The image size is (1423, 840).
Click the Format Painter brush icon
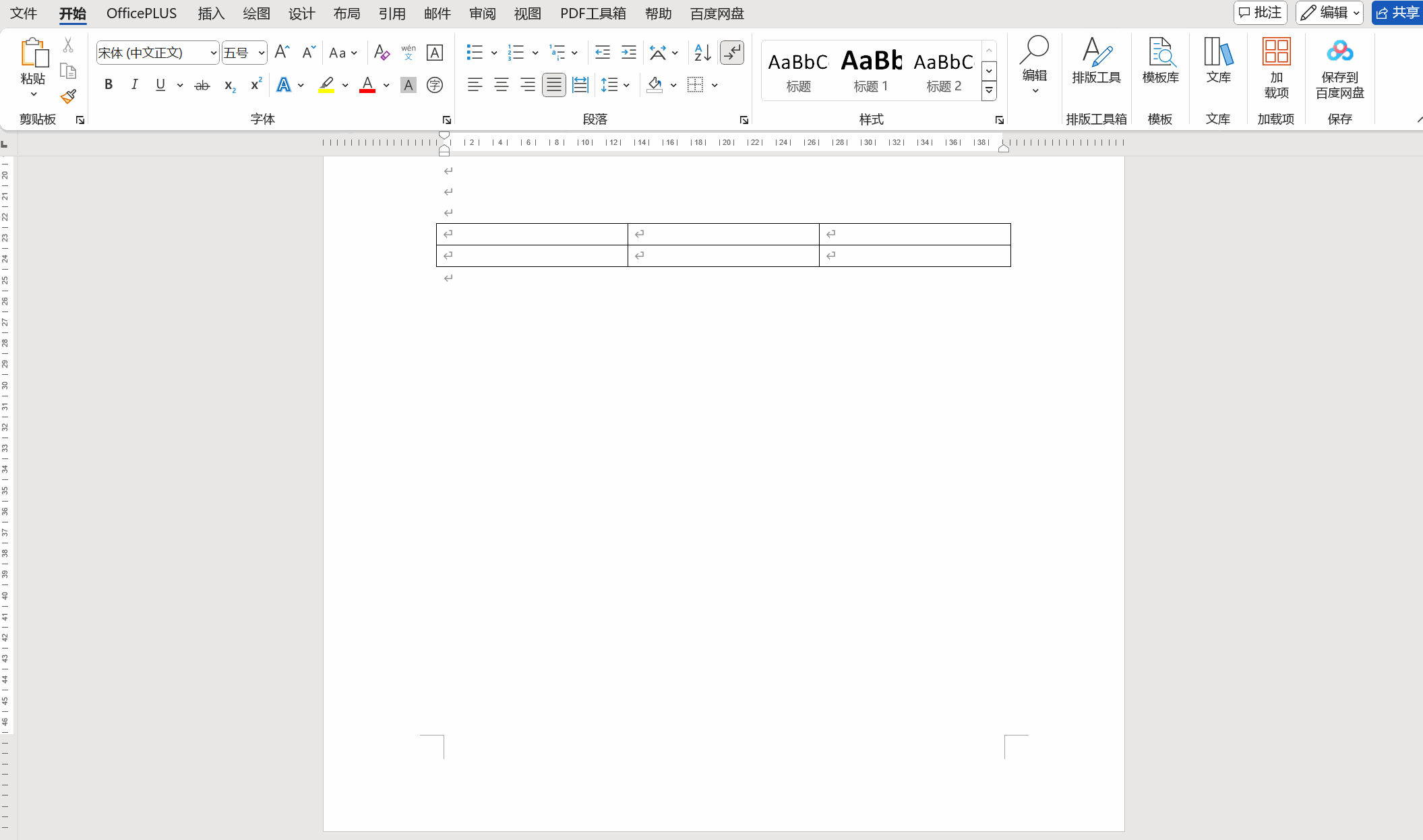[68, 97]
